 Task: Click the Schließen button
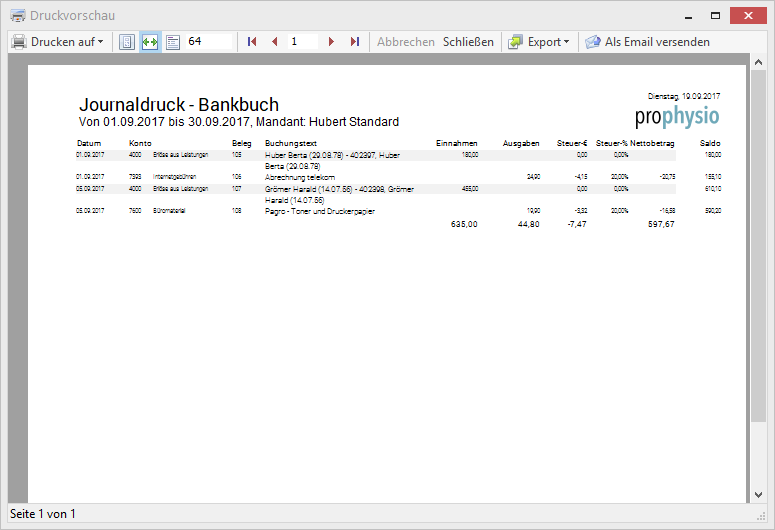468,42
